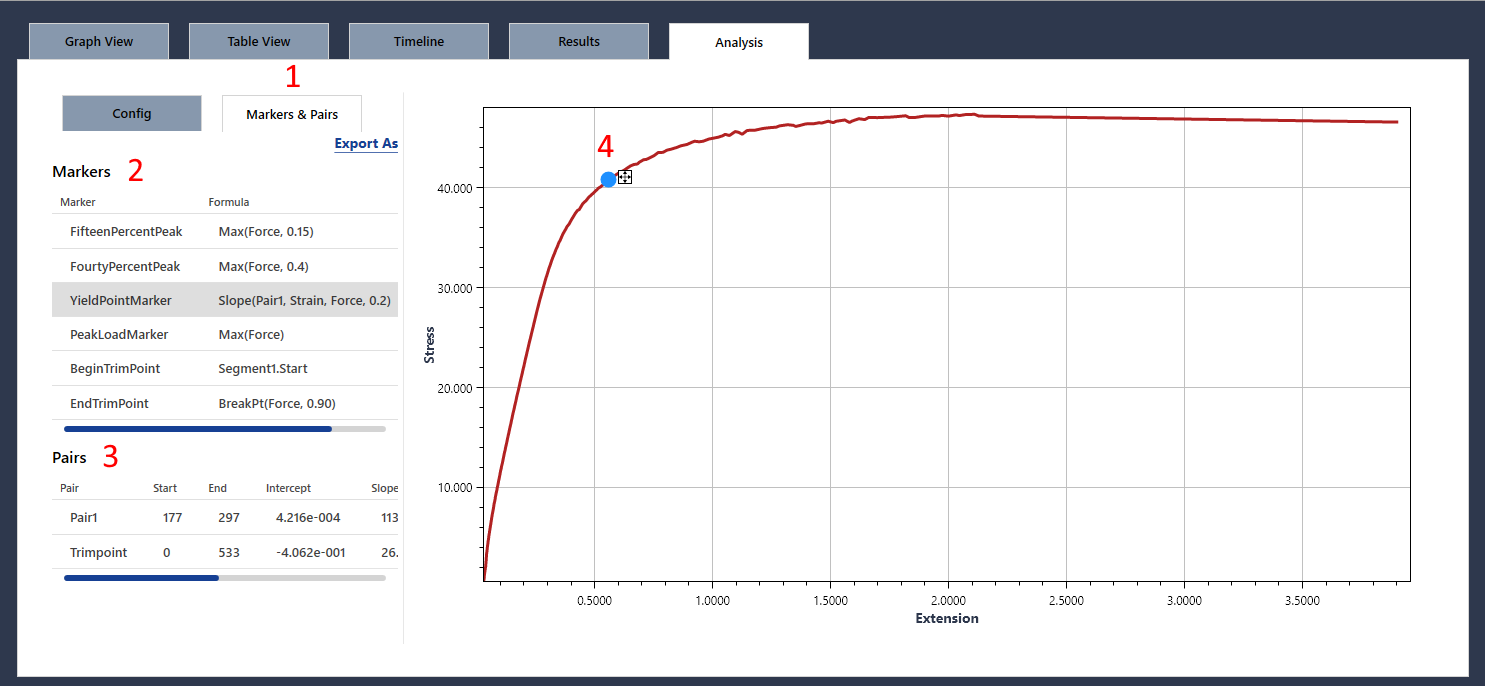Open the Results tab
Viewport: 1485px width, 686px height.
[579, 42]
